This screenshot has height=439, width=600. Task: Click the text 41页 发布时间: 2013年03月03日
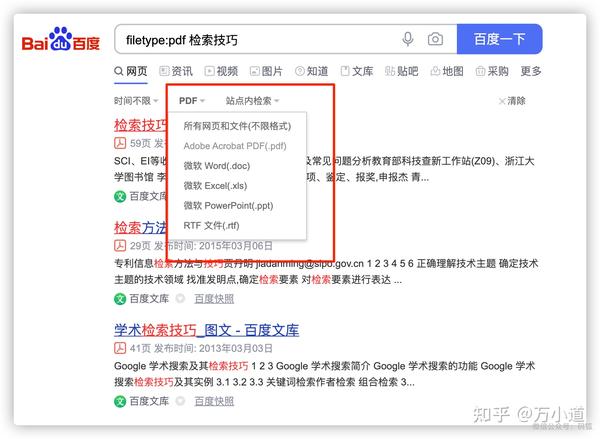pos(201,348)
